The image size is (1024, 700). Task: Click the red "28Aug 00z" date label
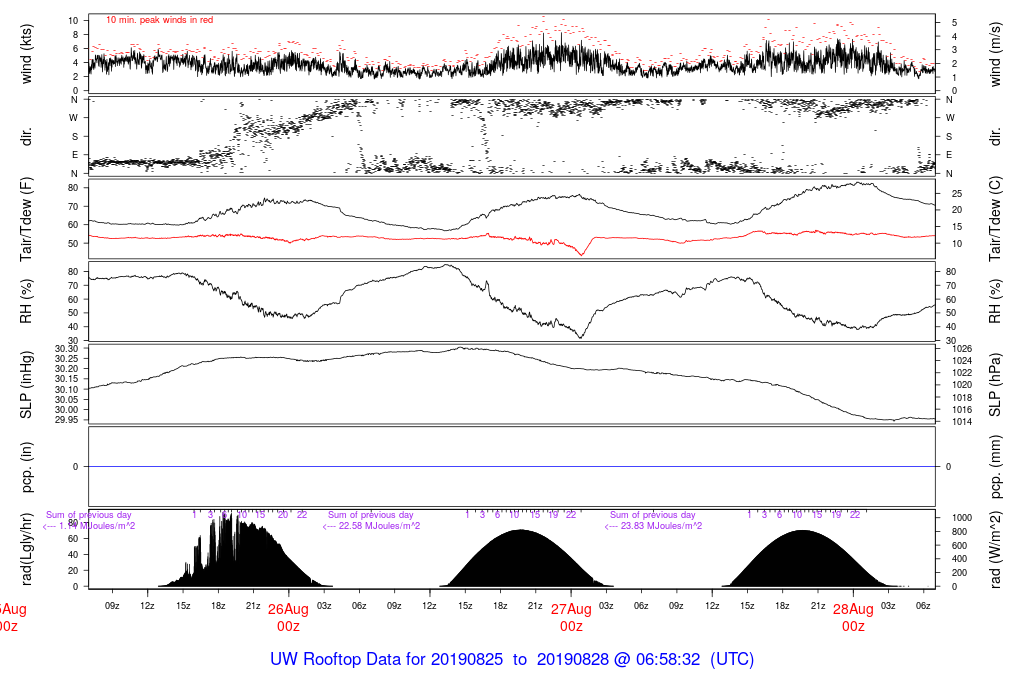pos(853,618)
